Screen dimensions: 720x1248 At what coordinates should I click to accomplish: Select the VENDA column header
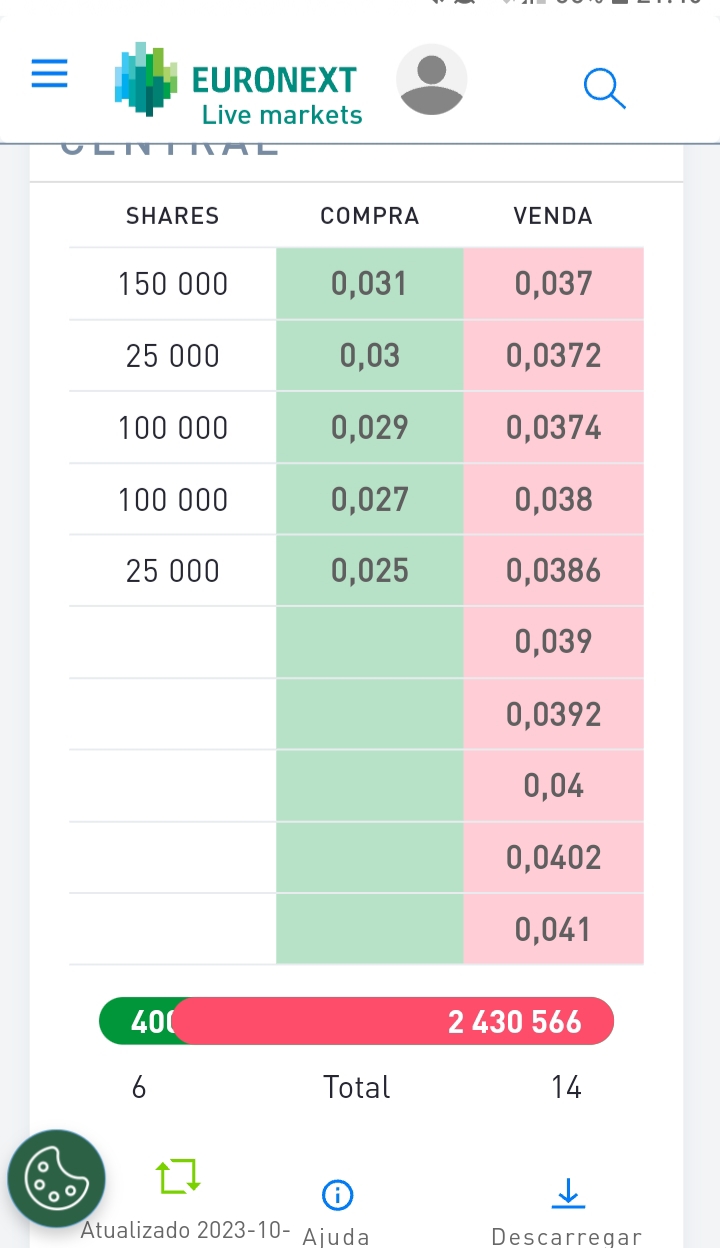point(553,216)
